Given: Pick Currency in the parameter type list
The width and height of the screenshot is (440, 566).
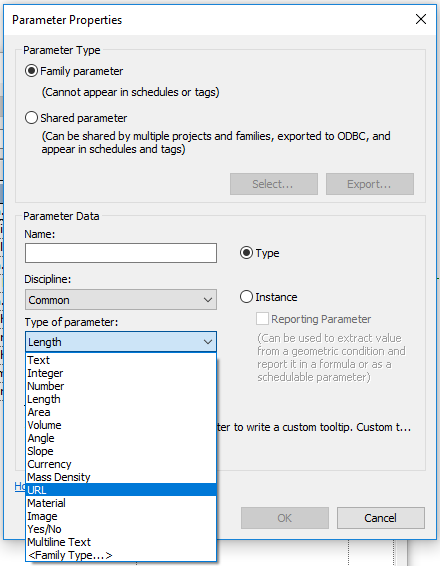Looking at the screenshot, I should [121, 464].
